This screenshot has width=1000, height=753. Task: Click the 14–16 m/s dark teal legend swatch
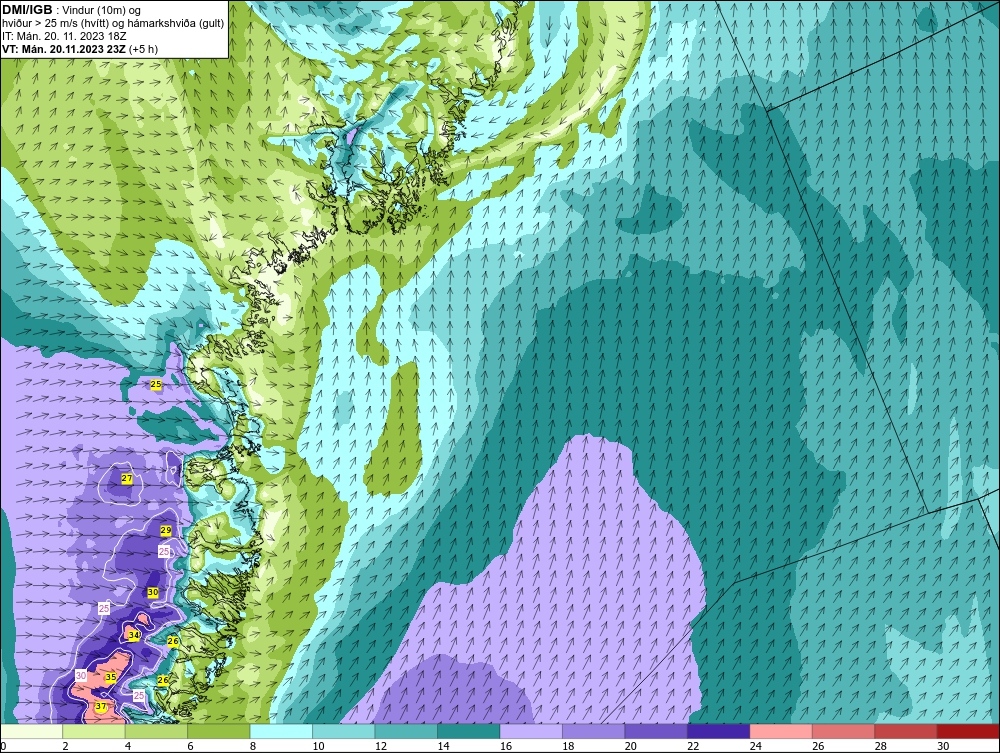469,731
